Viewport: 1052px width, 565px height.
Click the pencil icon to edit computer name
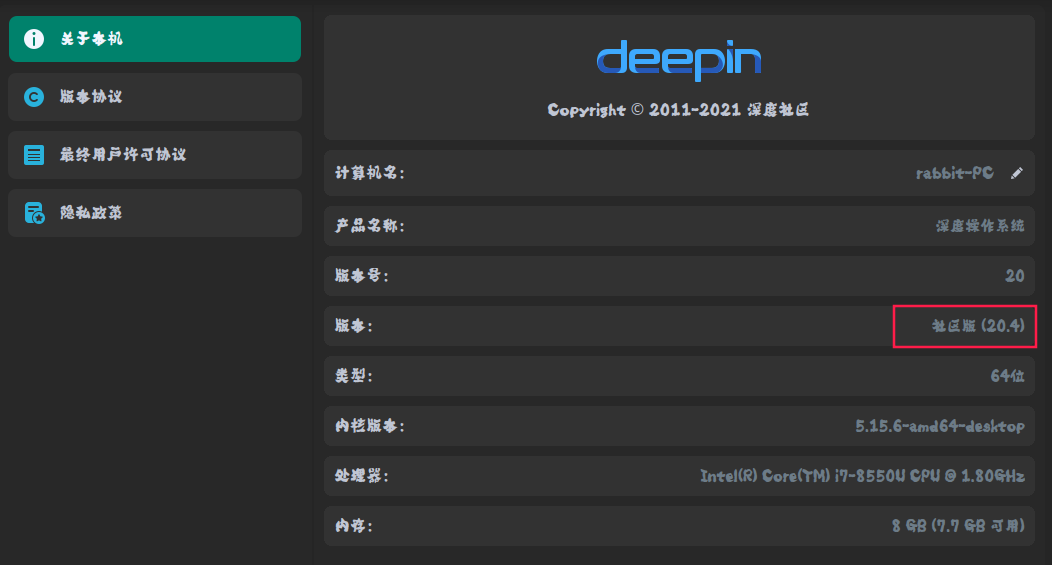coord(1016,173)
